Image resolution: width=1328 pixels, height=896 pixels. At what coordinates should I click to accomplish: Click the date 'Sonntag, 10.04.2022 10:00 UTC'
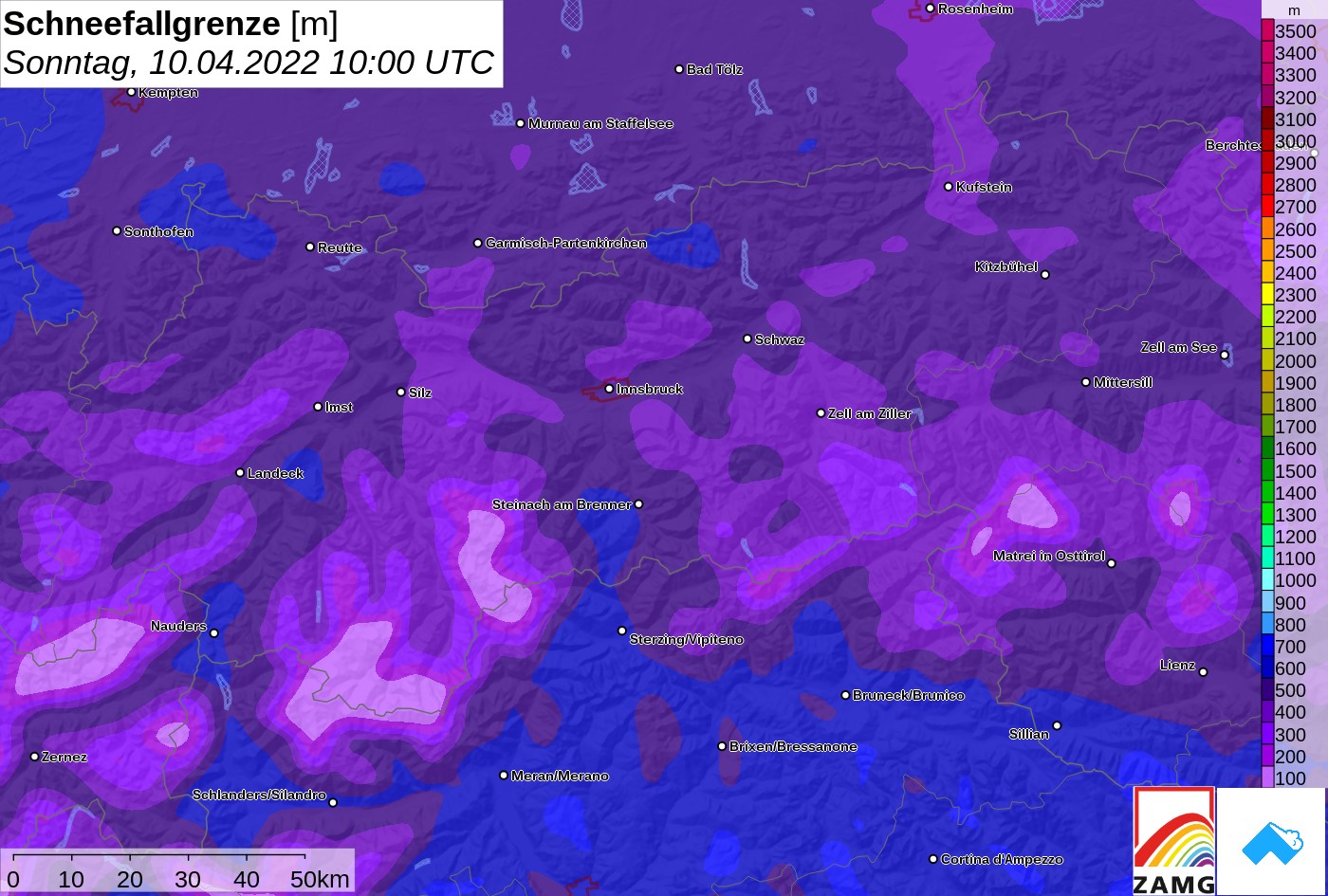click(249, 64)
